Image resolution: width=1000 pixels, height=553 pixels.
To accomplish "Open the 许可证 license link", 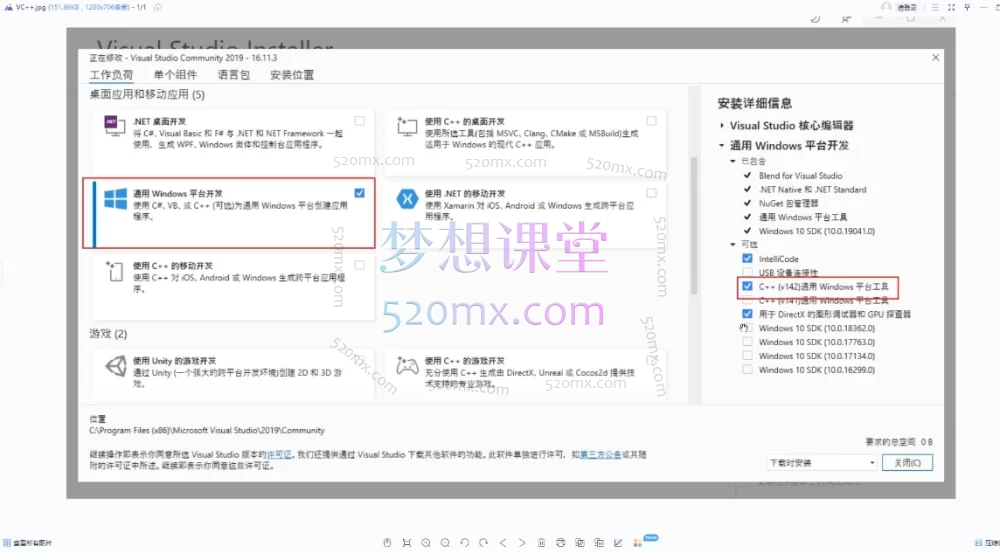I will click(279, 455).
